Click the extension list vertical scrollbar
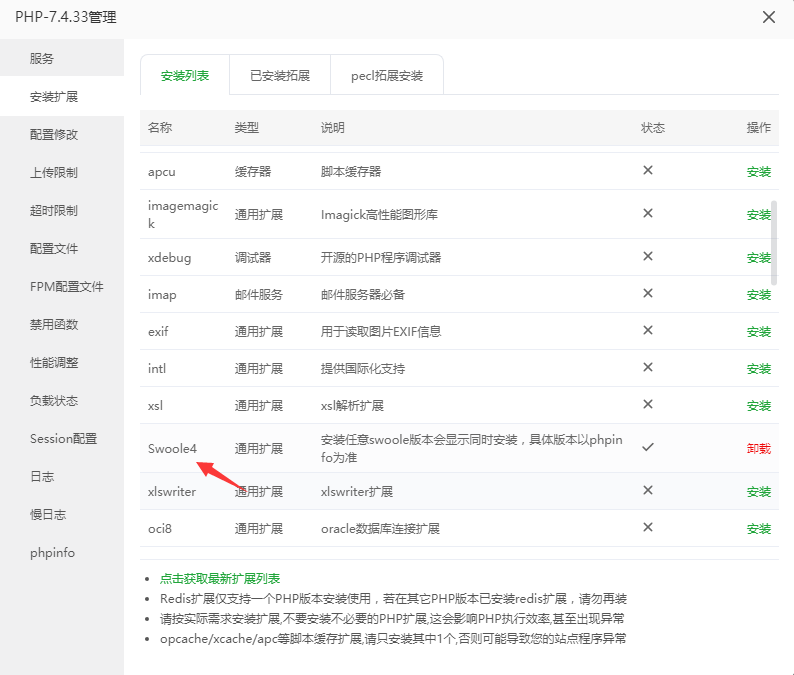The height and width of the screenshot is (675, 794). [x=774, y=230]
